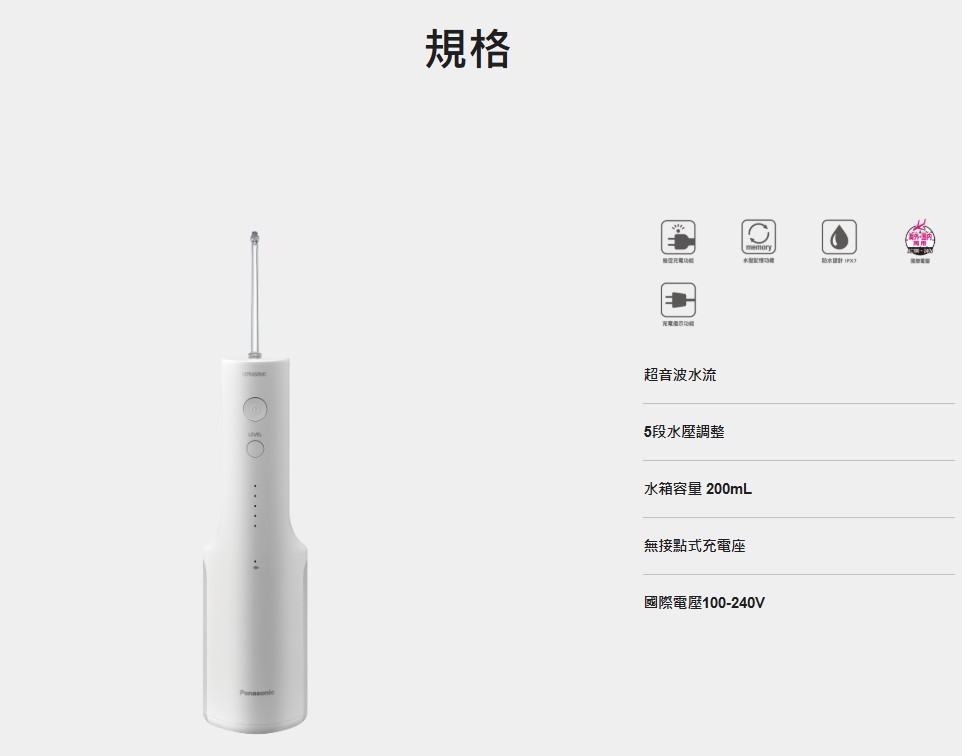Viewport: 962px width, 756px height.
Task: Click the ULTRASONIC label on the device
Action: point(255,374)
